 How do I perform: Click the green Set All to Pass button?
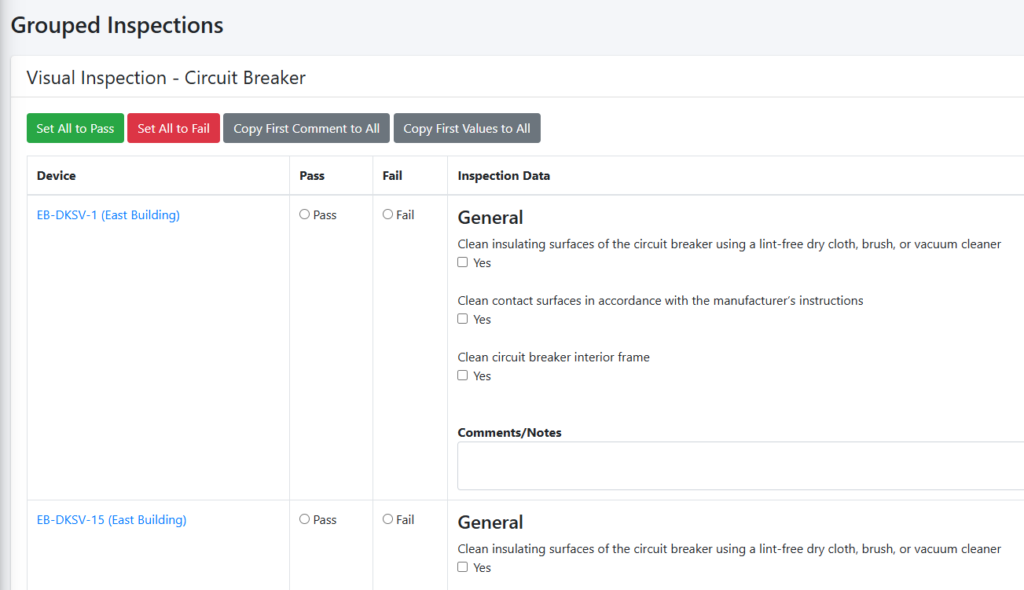pyautogui.click(x=75, y=128)
